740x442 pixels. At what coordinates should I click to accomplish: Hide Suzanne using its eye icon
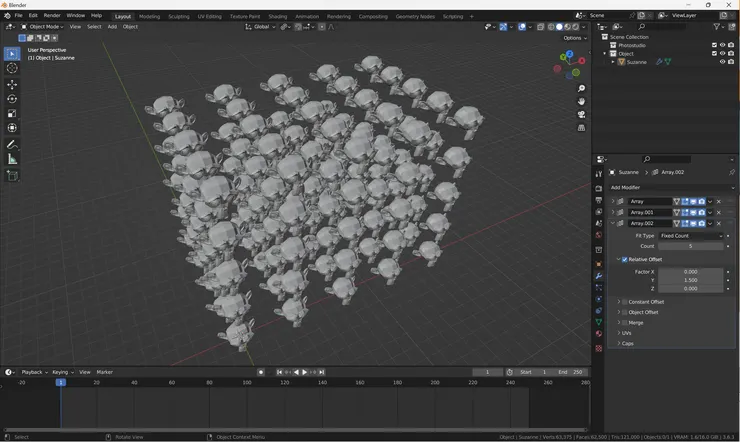point(723,62)
